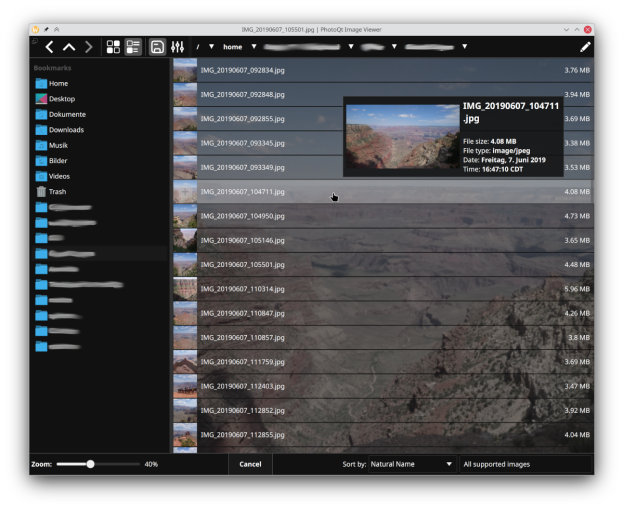Click the pencil edit path icon
The width and height of the screenshot is (624, 510).
click(x=585, y=47)
